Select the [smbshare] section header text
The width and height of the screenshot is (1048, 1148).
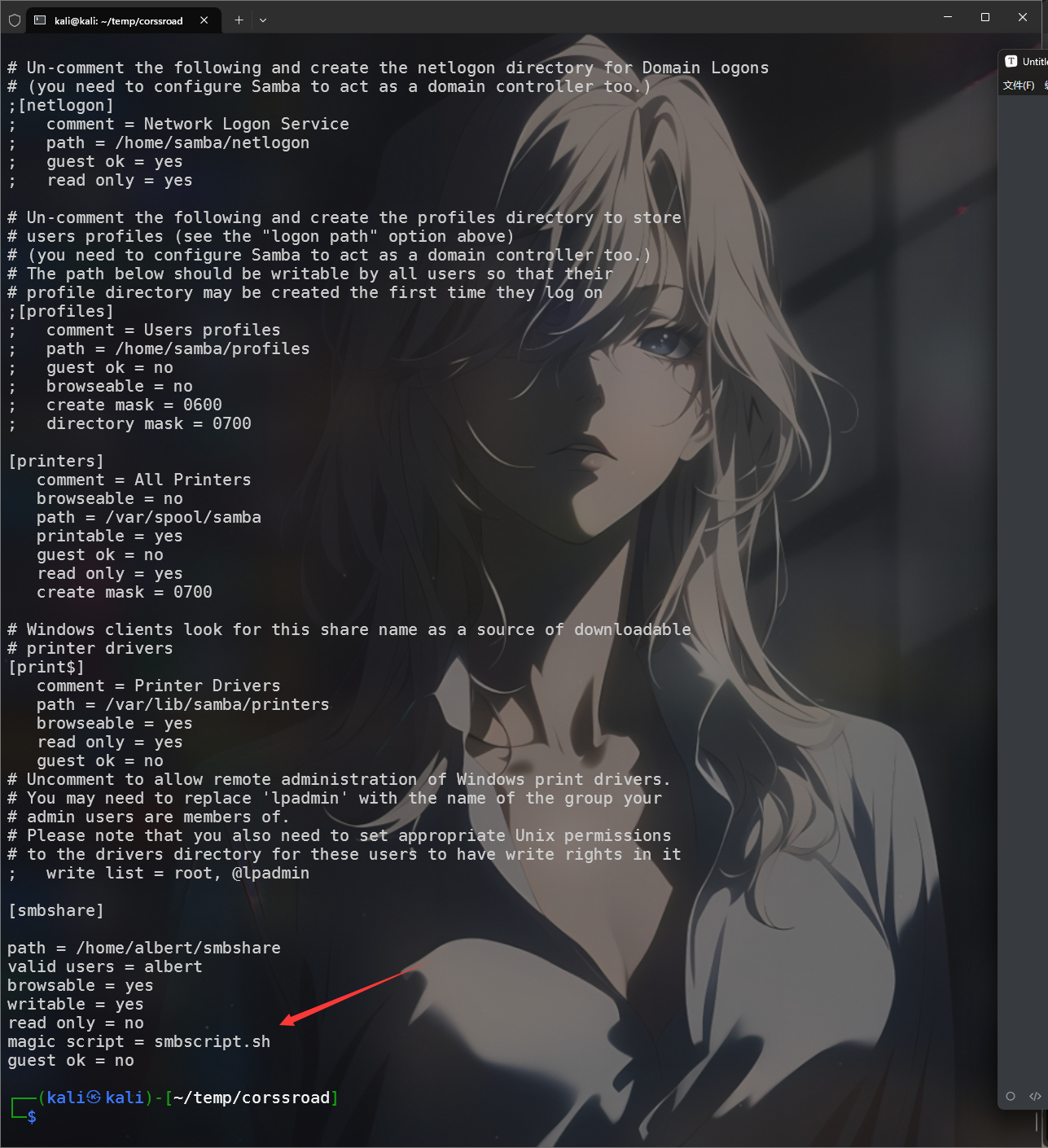[55, 909]
